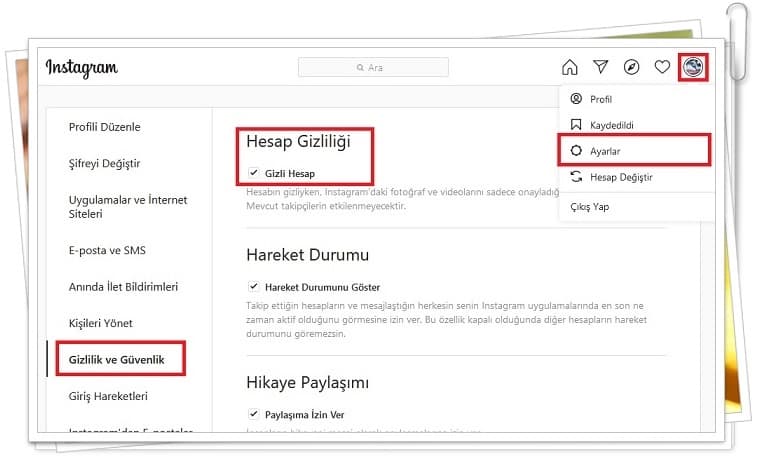The width and height of the screenshot is (757, 457).
Task: Click the profile avatar picture
Action: pos(693,67)
